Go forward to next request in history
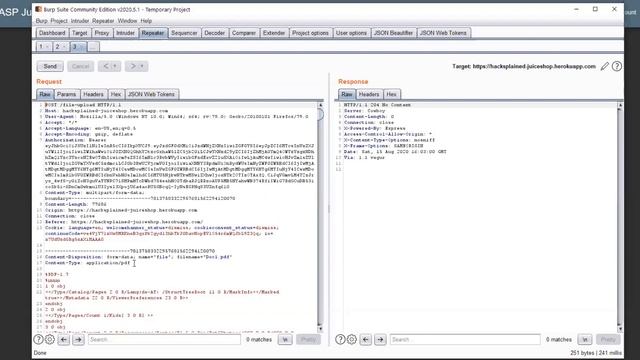 pyautogui.click(x=133, y=66)
